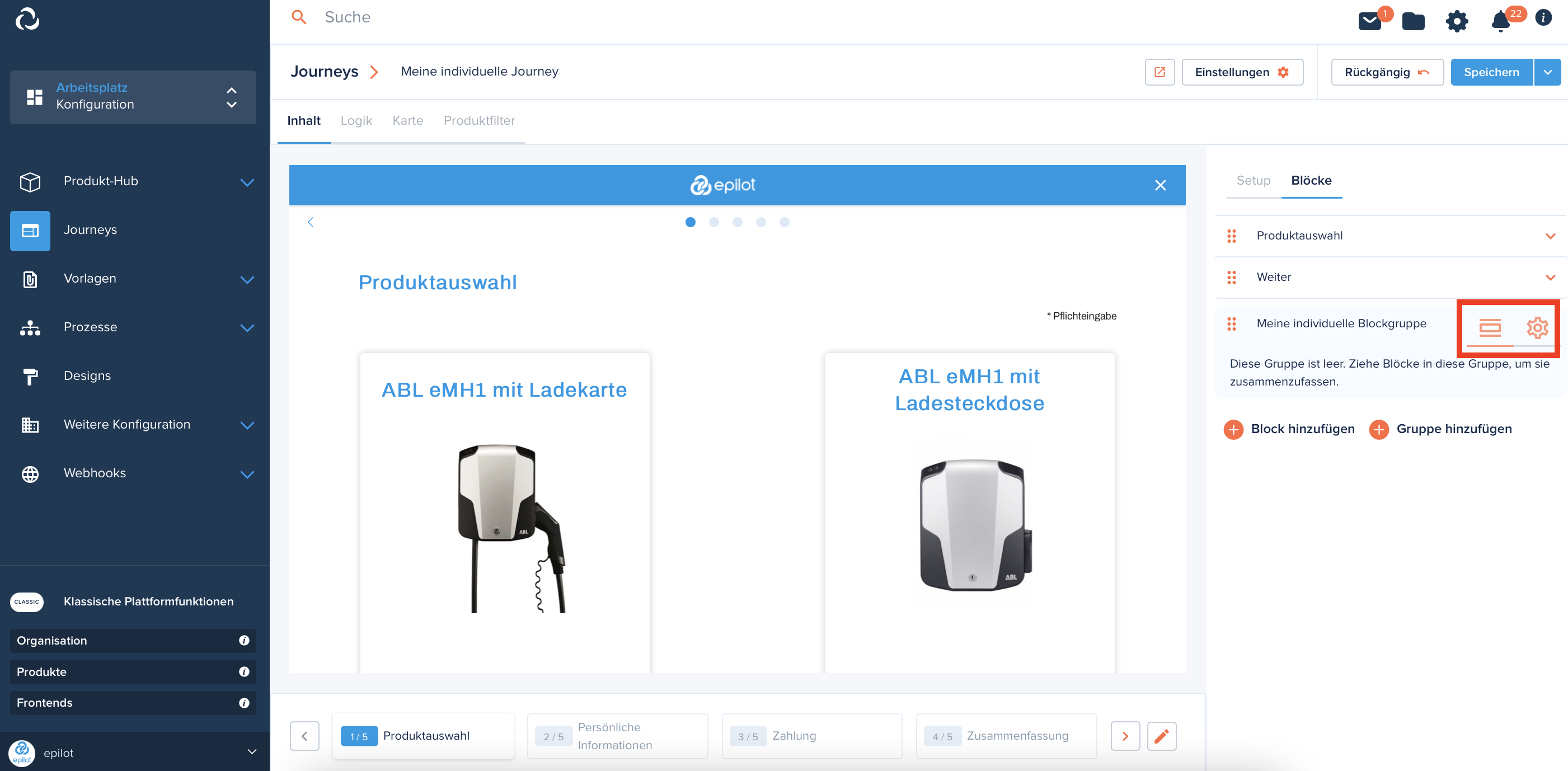Select step 4/5 Zusammenfassung
This screenshot has width=1568, height=771.
(x=1006, y=736)
